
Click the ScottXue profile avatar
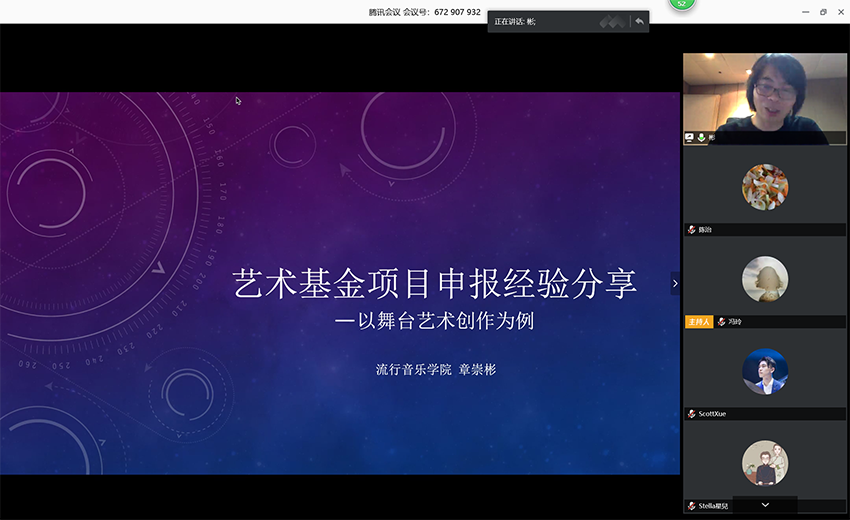click(765, 371)
